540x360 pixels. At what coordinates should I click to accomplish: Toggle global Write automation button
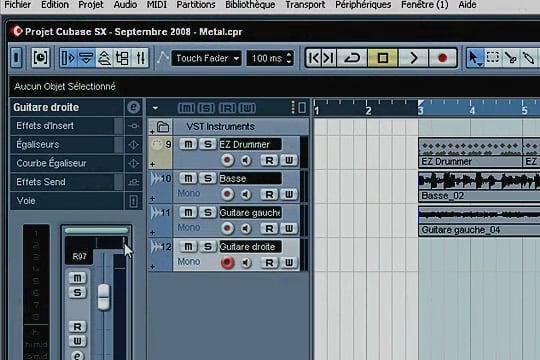pyautogui.click(x=247, y=108)
